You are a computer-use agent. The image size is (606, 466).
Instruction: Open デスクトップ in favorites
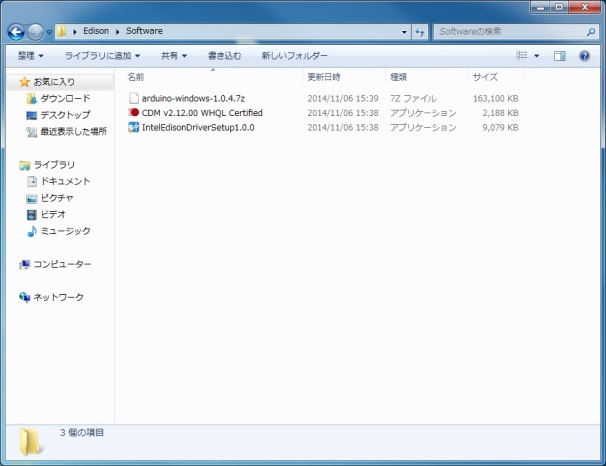point(65,115)
